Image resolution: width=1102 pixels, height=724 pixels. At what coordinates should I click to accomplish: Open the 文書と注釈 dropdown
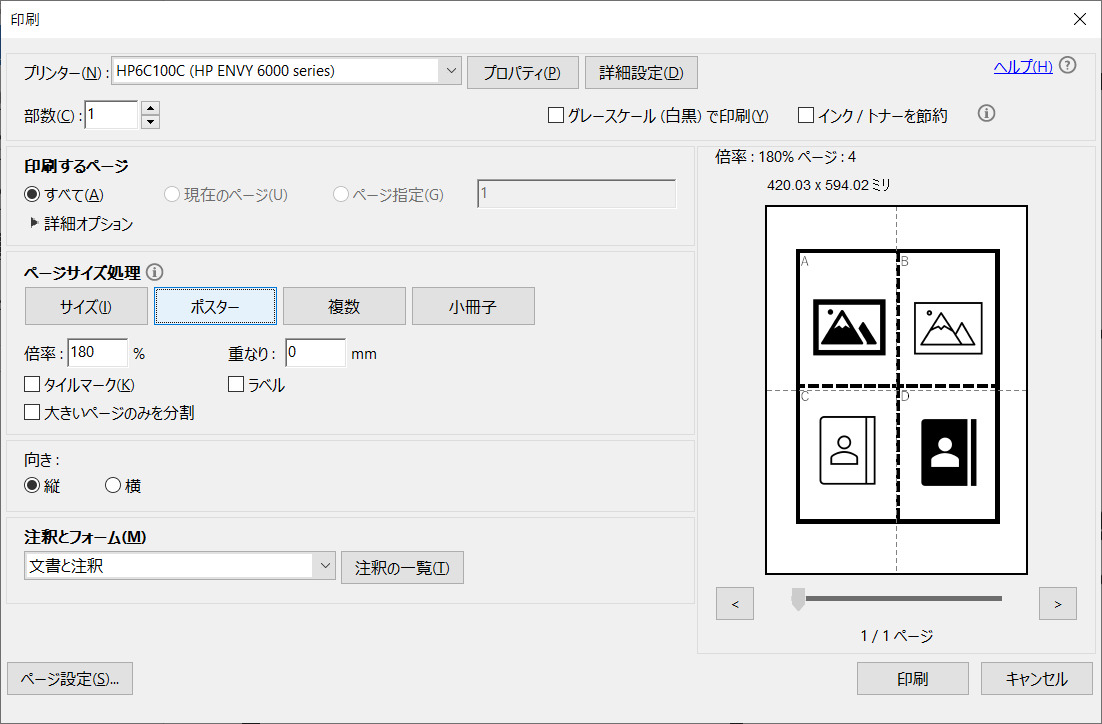click(324, 566)
